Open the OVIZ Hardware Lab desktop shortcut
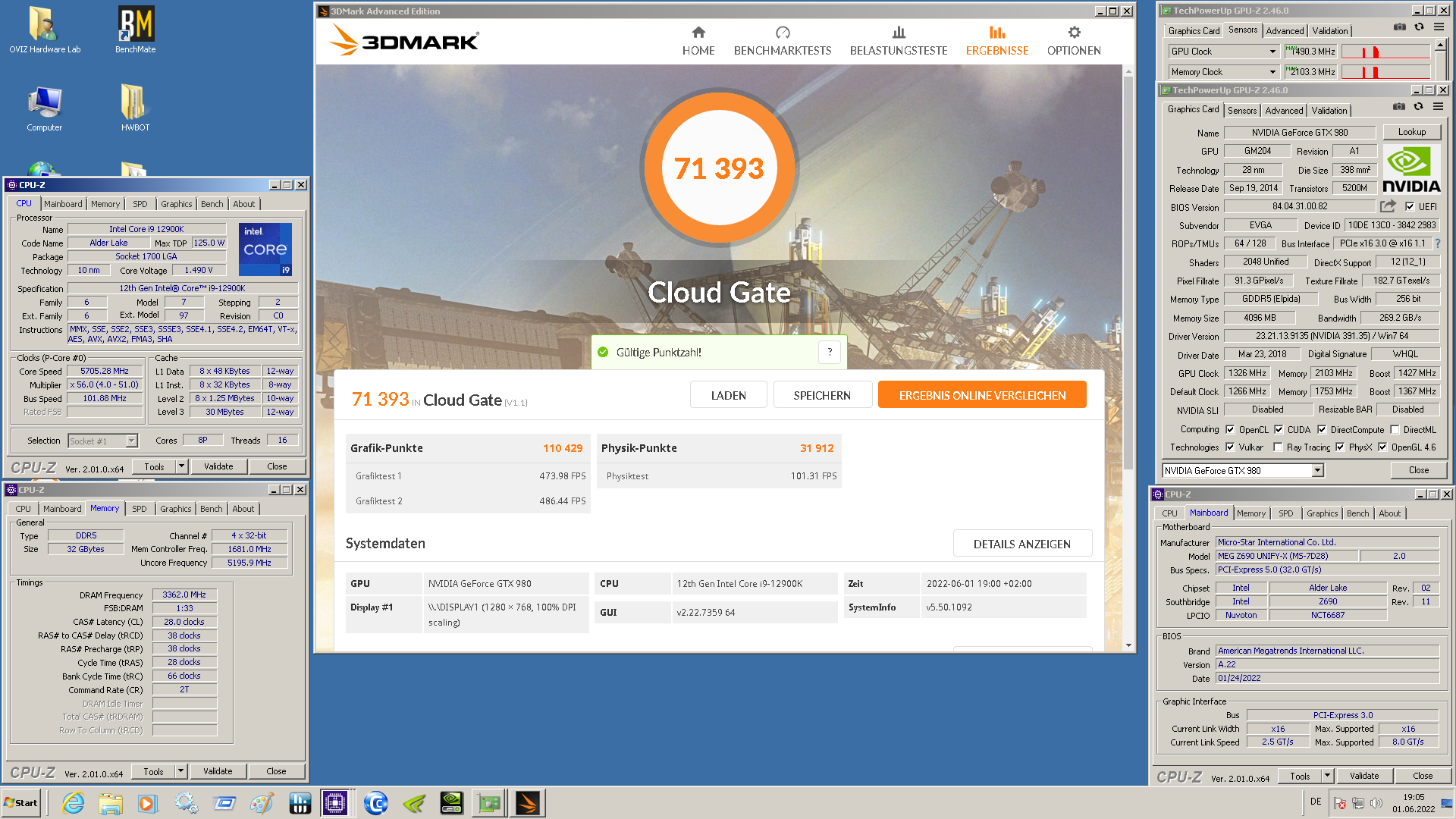The height and width of the screenshot is (819, 1456). click(44, 30)
